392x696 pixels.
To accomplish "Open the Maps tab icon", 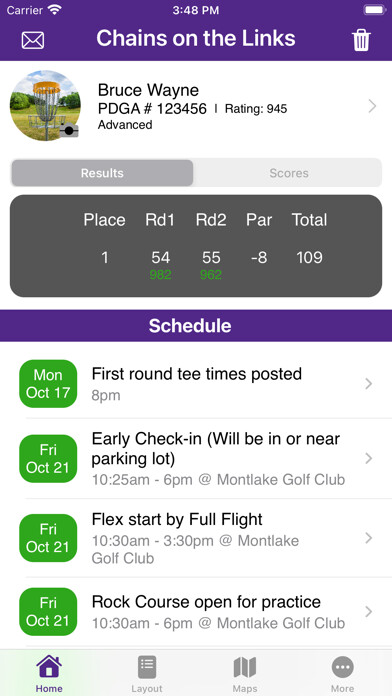I will pyautogui.click(x=245, y=667).
